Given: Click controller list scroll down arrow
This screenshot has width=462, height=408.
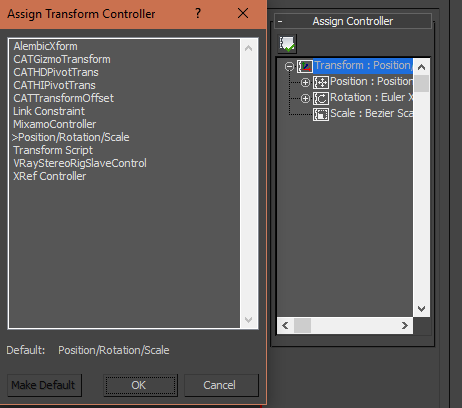Looking at the screenshot, I should [248, 320].
